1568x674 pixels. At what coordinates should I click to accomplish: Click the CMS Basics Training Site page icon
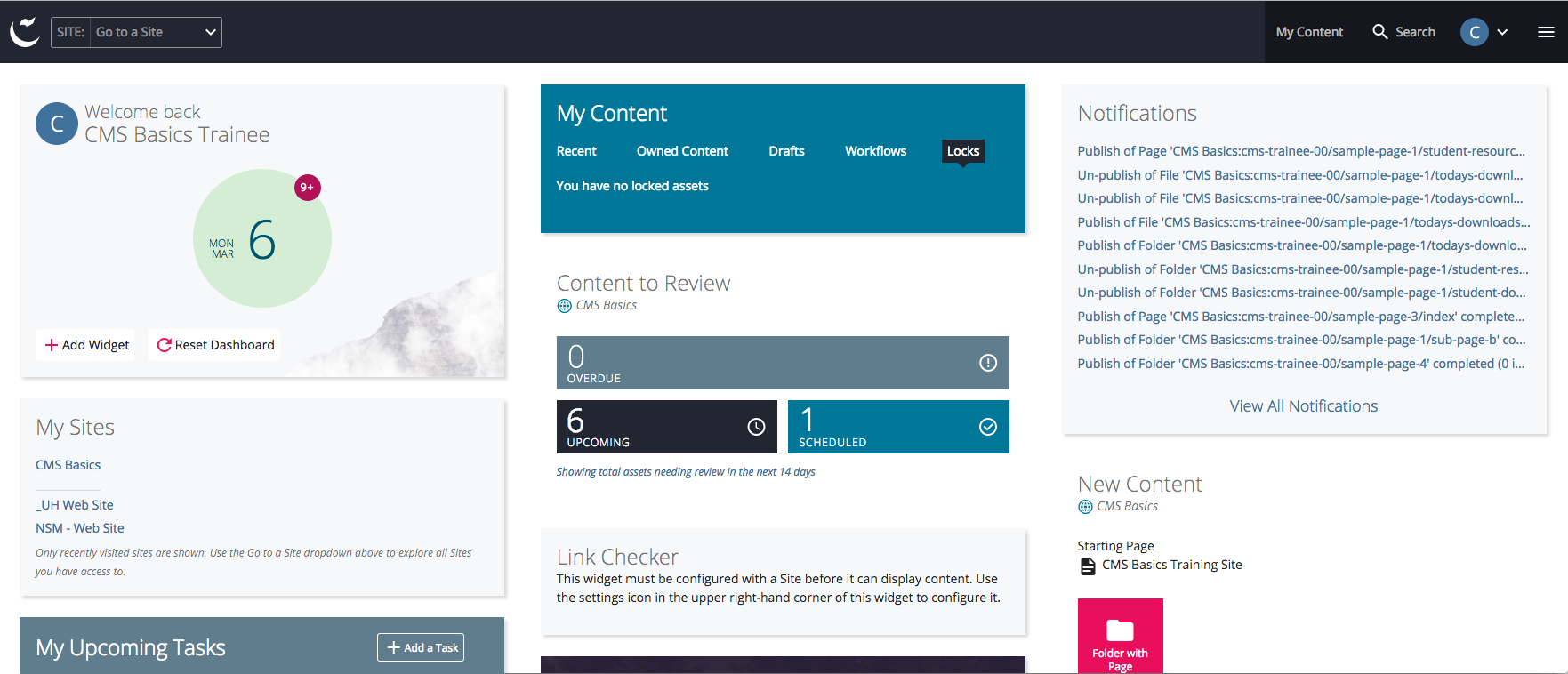[1087, 566]
